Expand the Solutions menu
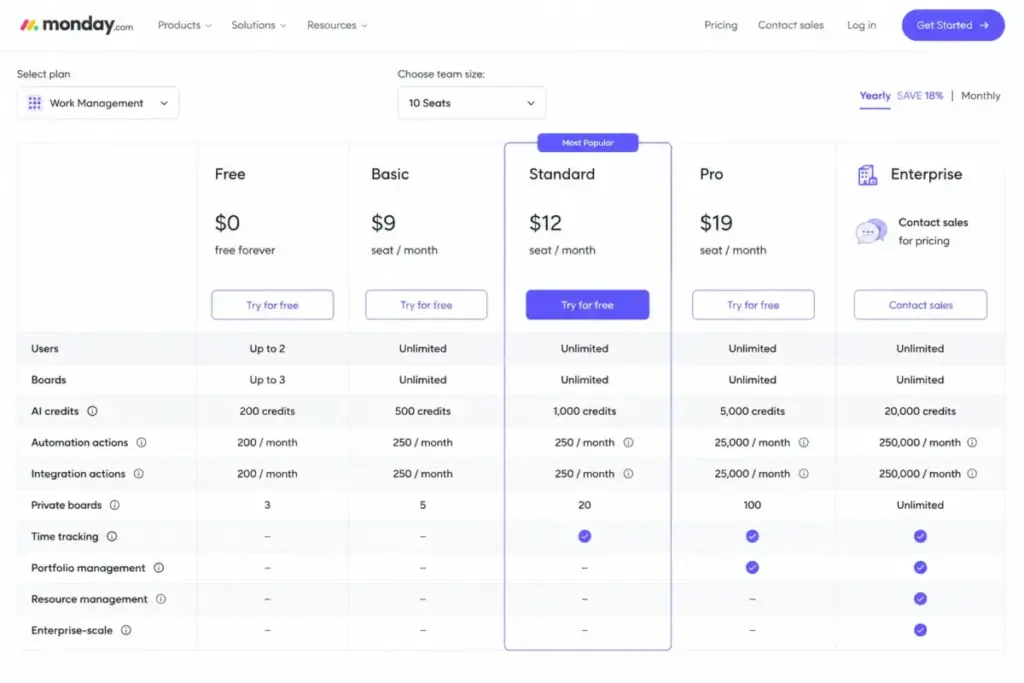 [259, 25]
